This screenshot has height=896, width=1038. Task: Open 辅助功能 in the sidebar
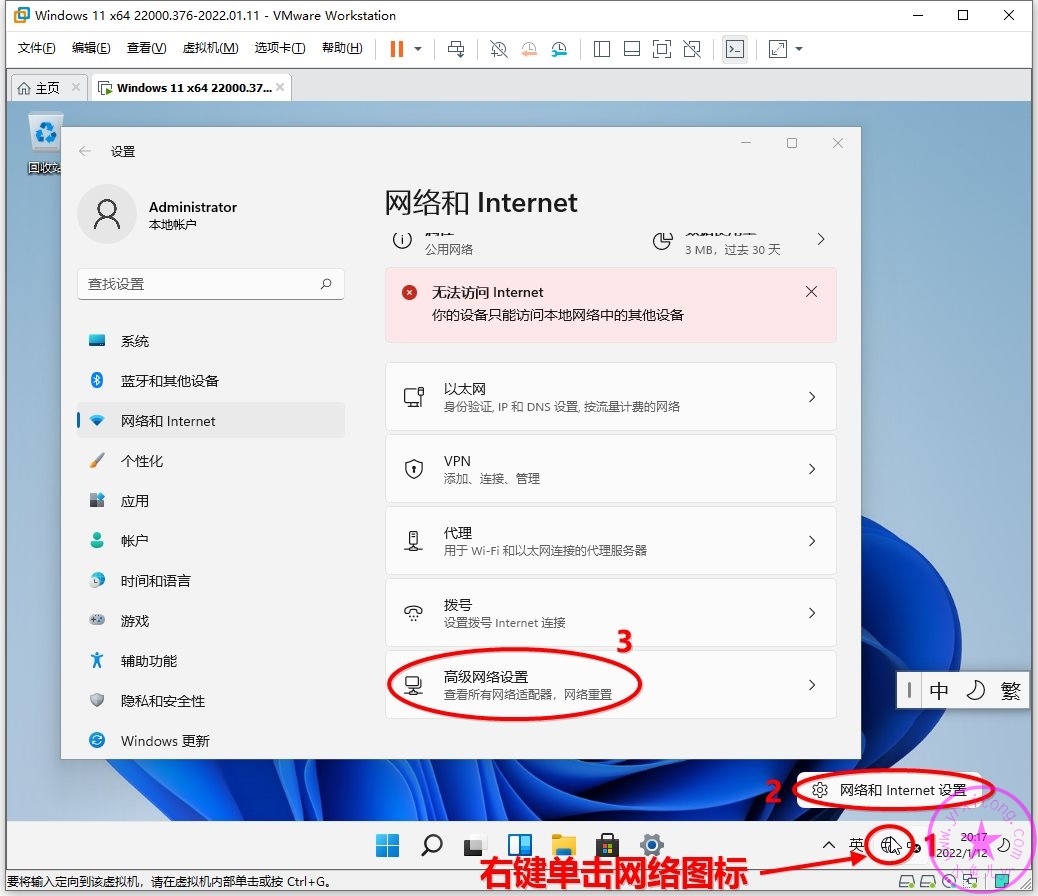tap(211, 661)
